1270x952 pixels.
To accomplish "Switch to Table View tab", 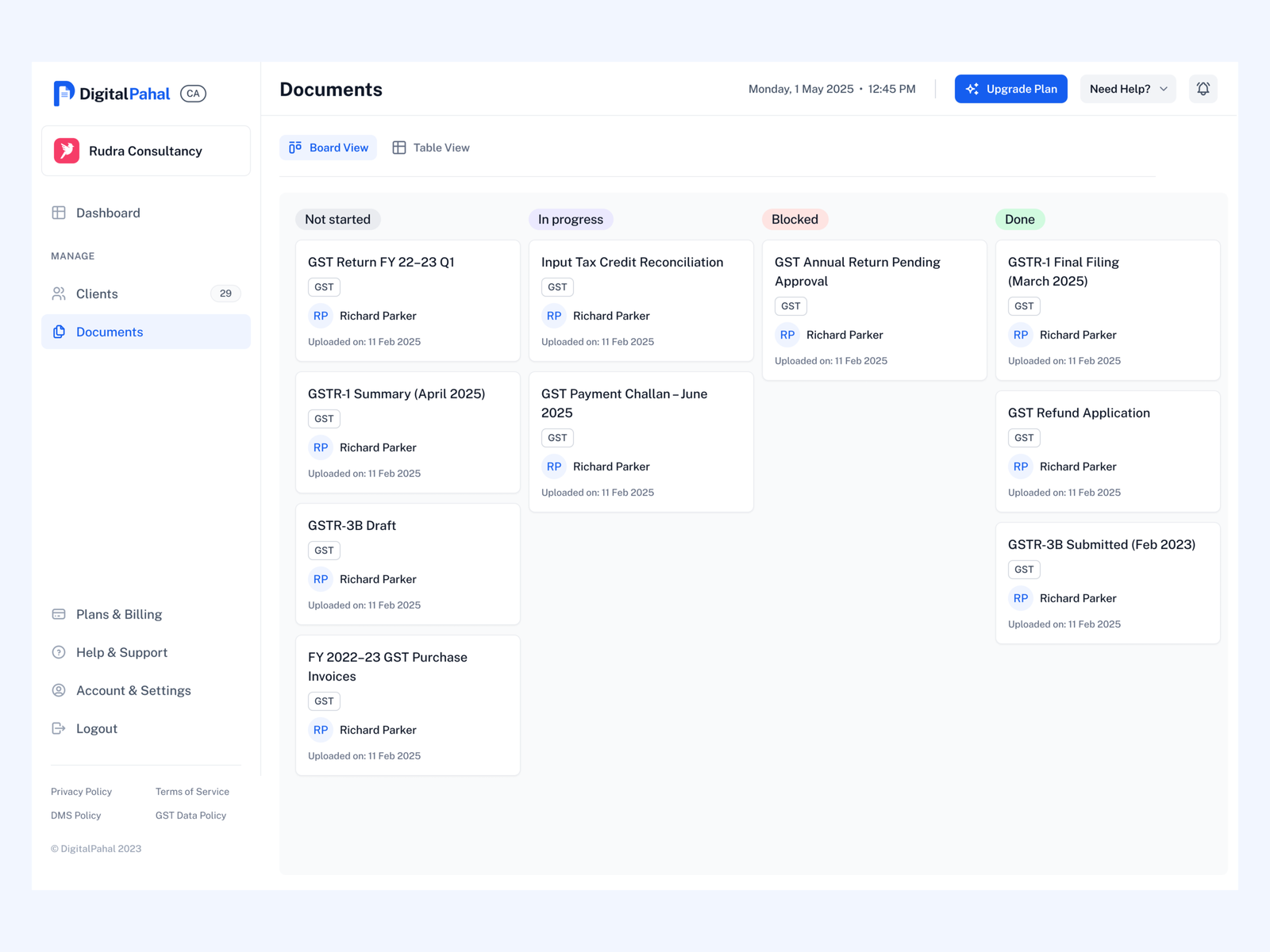I will (x=431, y=148).
